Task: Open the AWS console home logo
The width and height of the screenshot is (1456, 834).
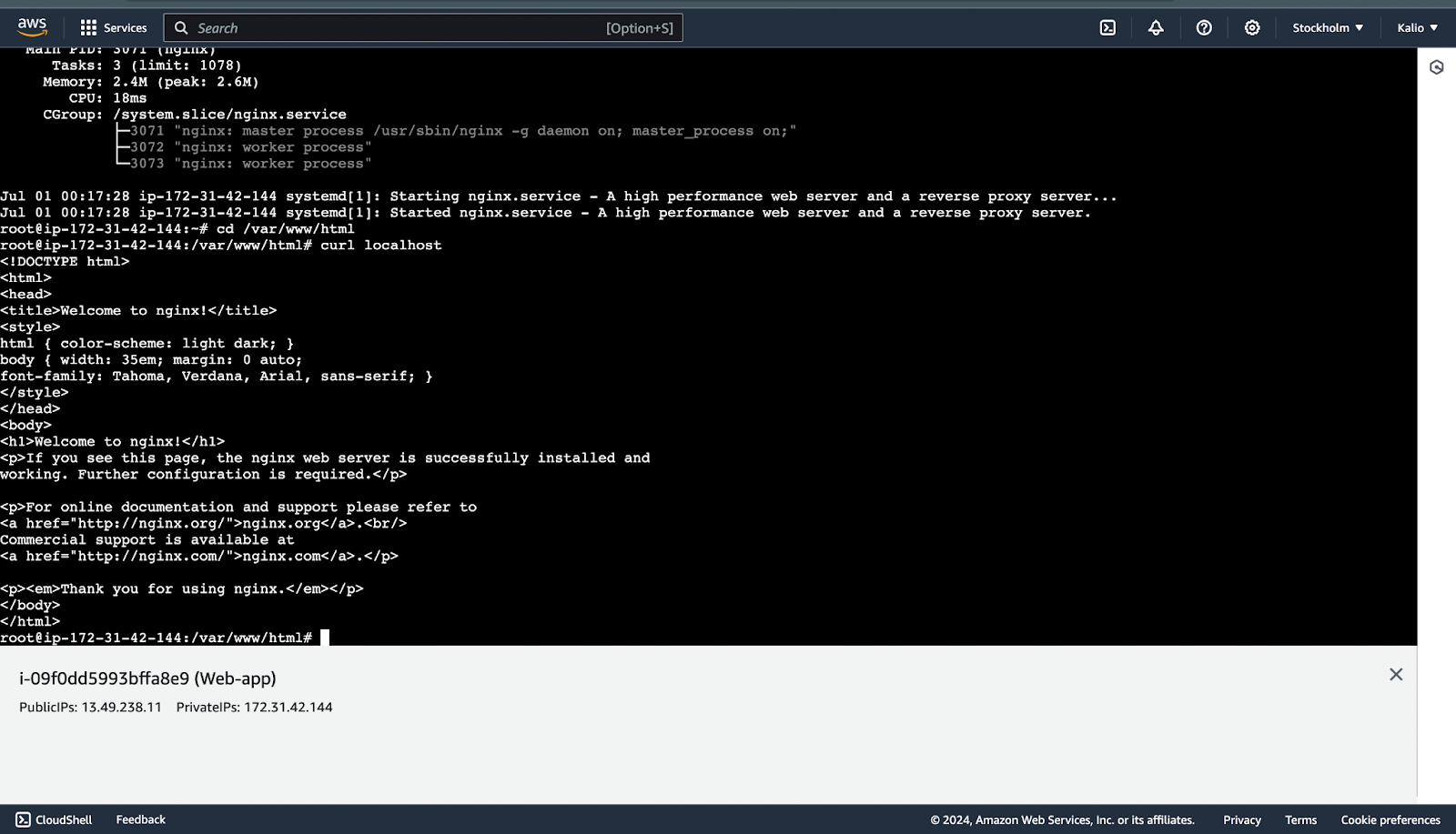Action: point(32,27)
